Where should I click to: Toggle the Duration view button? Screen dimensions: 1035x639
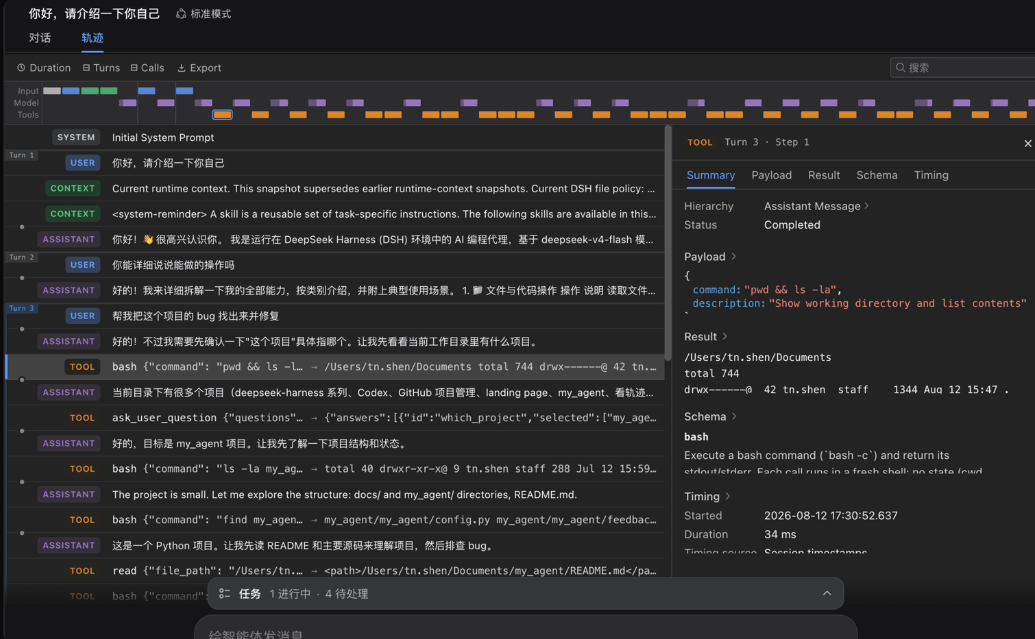coord(44,67)
